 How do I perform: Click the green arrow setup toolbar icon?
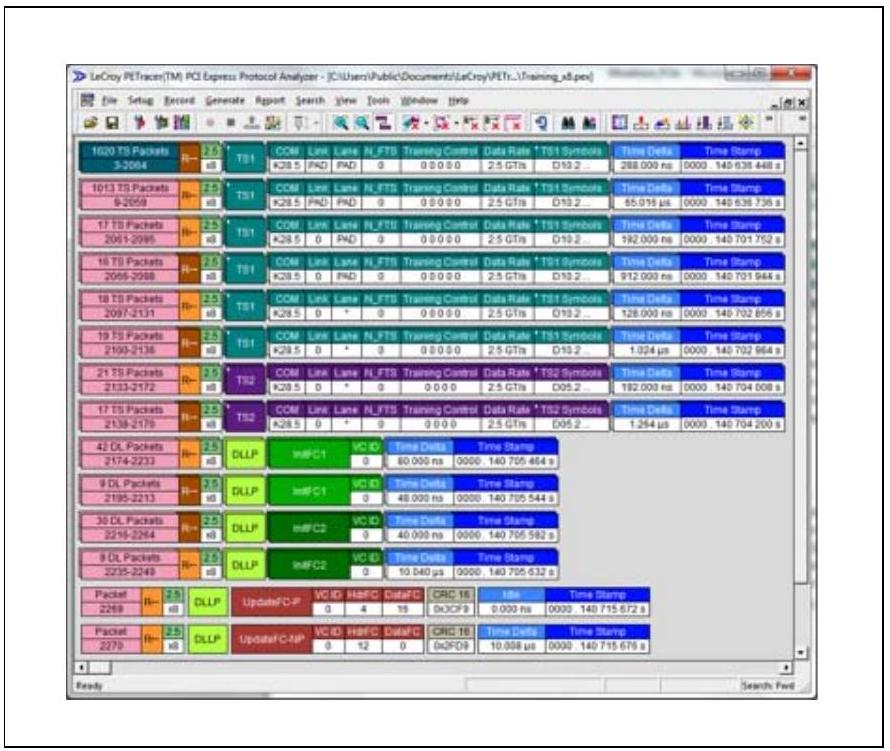(161, 123)
